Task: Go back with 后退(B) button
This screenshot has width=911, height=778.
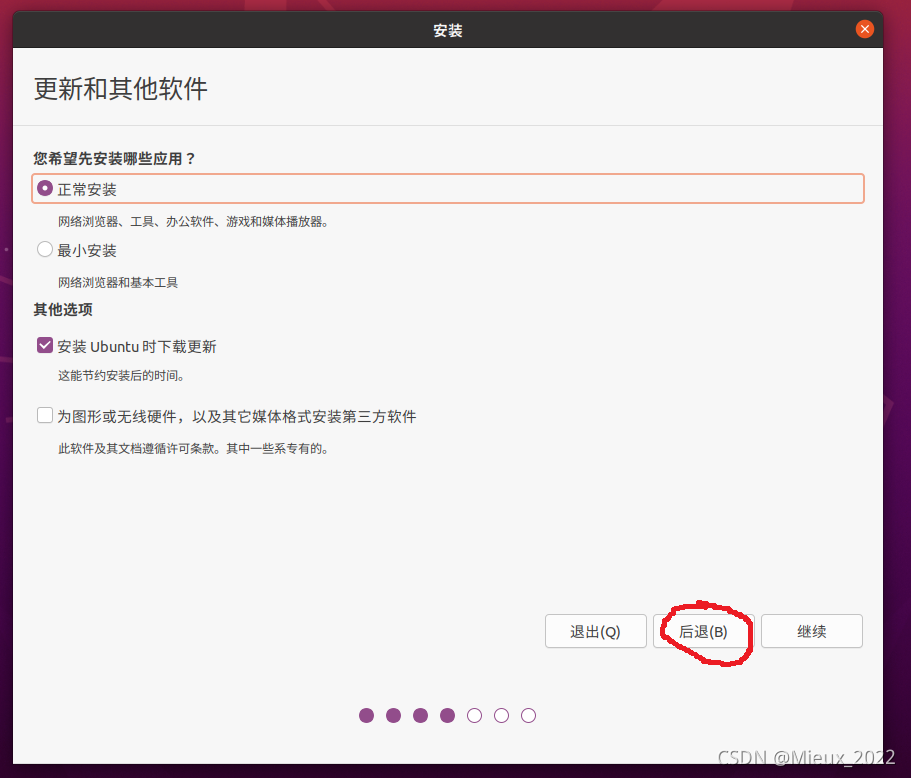Action: (x=704, y=631)
